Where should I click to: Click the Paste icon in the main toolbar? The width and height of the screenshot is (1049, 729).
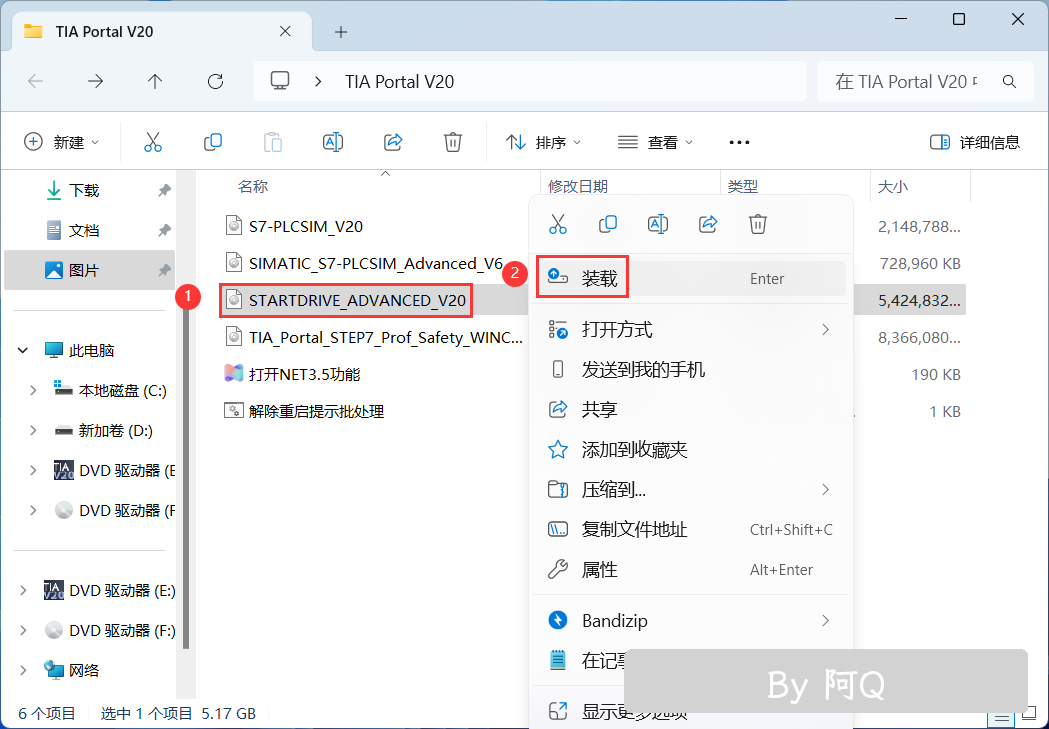coord(273,142)
